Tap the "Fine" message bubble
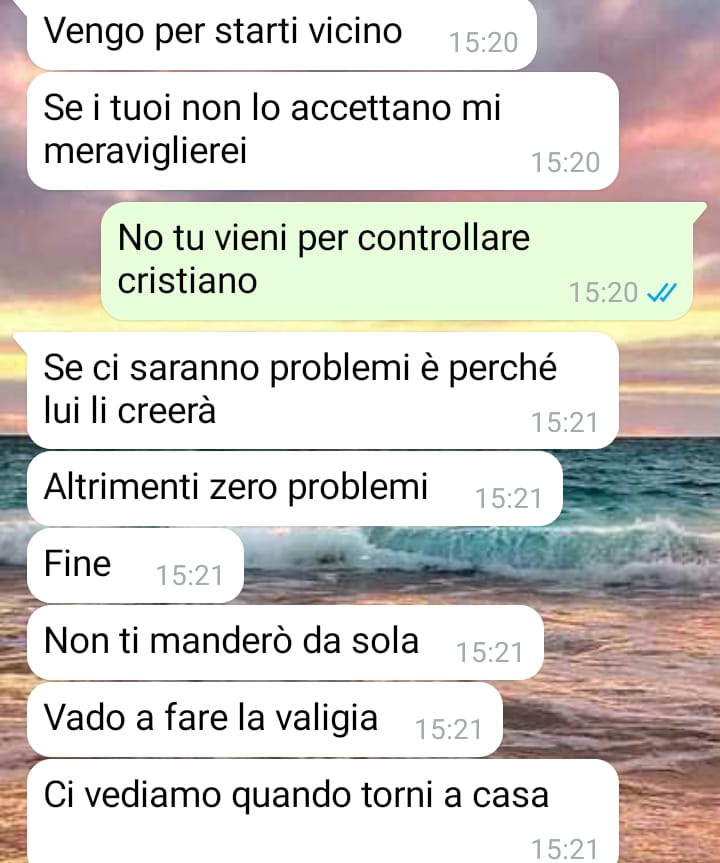The height and width of the screenshot is (863, 720). [x=135, y=565]
